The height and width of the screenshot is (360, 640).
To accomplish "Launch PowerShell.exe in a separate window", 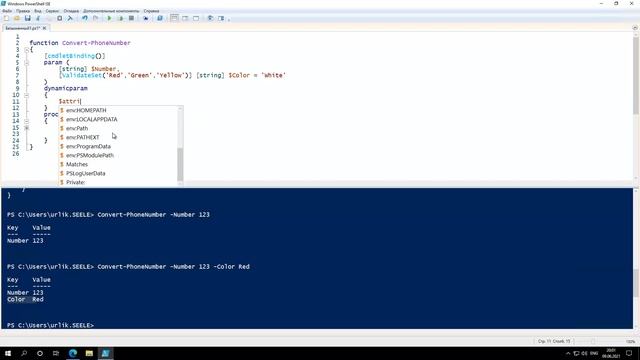I will 160,18.
